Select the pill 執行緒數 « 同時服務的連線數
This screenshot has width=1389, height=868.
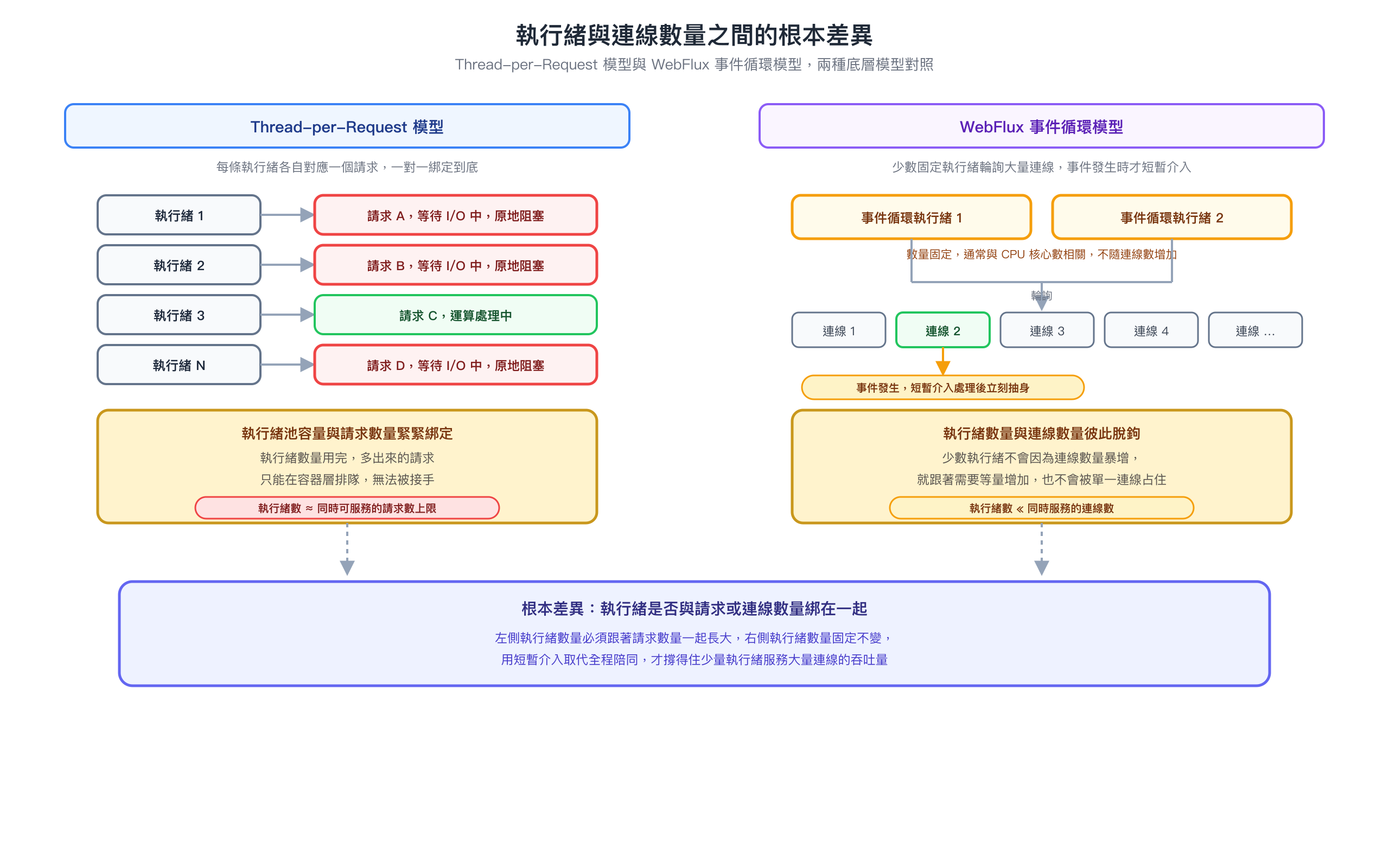1041,508
